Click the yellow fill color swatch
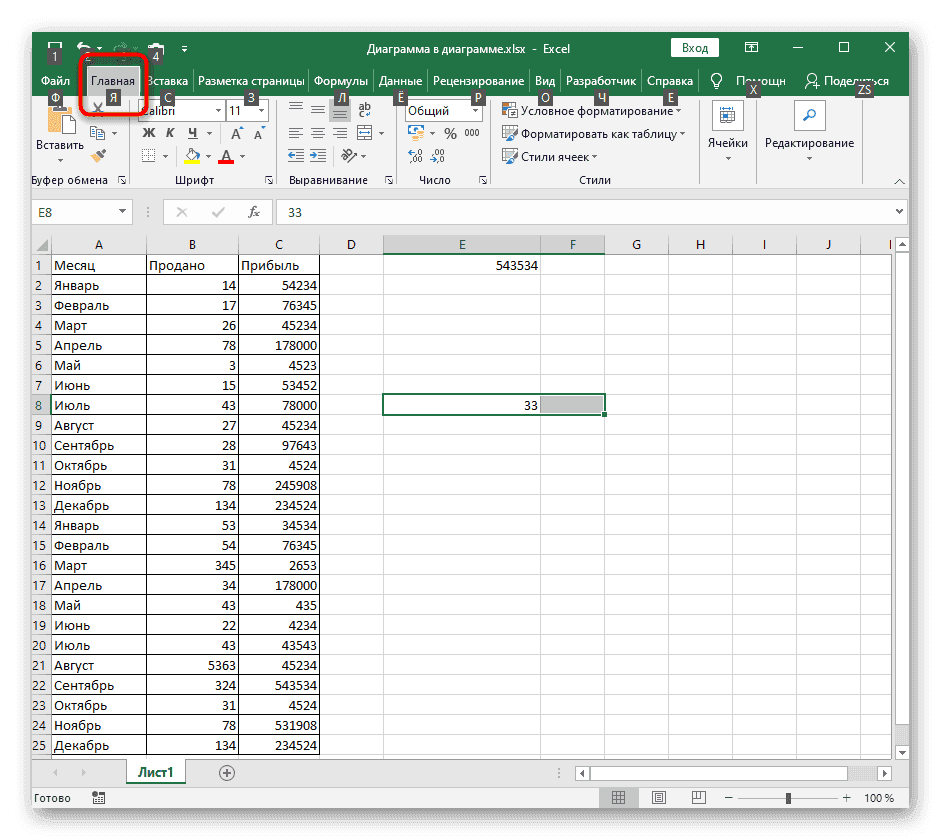This screenshot has height=840, width=941. pos(193,155)
